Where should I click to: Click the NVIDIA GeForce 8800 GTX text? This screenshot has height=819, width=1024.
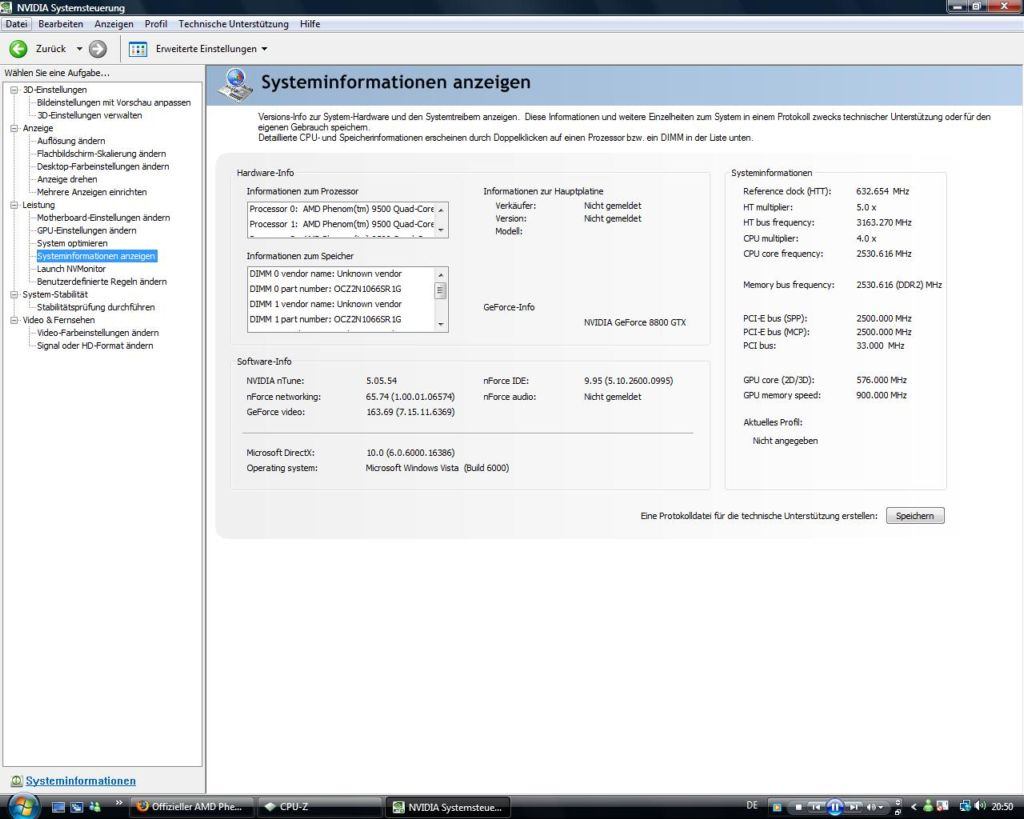(635, 323)
